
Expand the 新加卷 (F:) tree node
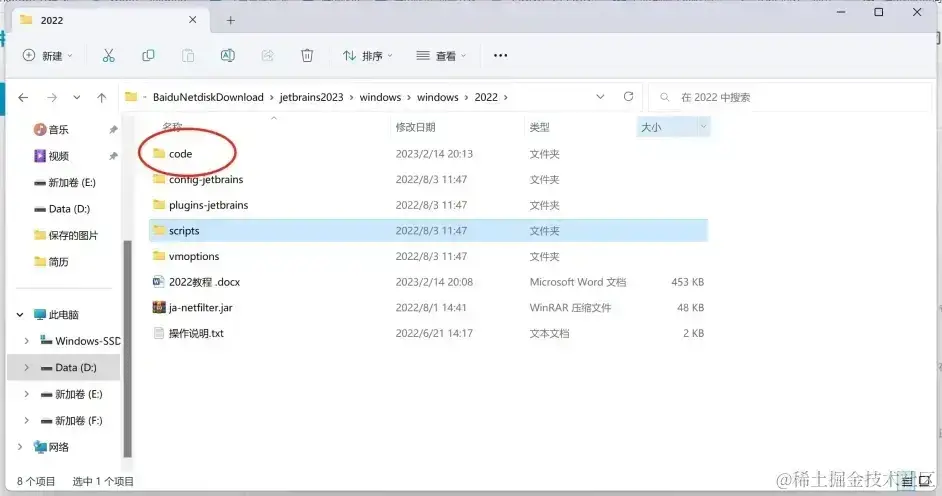click(26, 420)
